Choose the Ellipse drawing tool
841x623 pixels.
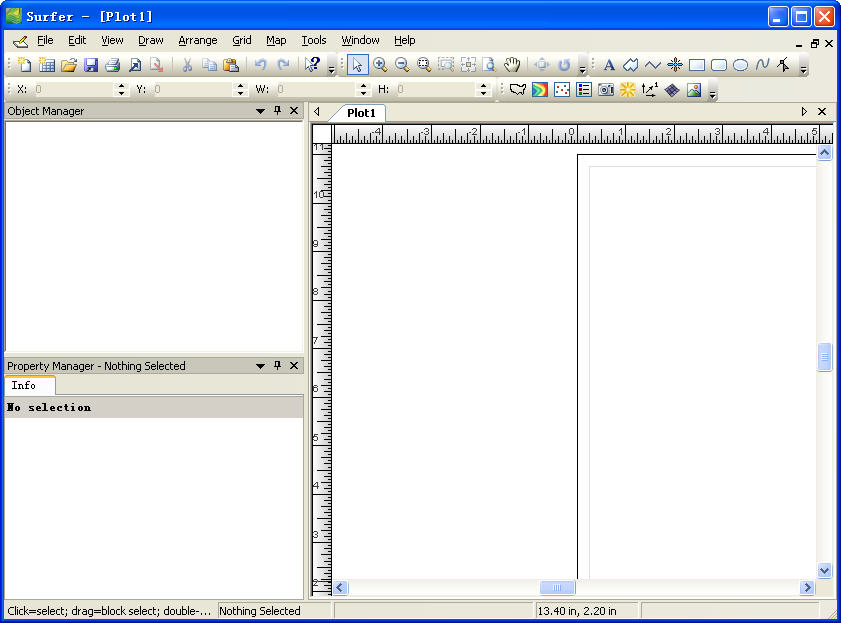(x=741, y=65)
